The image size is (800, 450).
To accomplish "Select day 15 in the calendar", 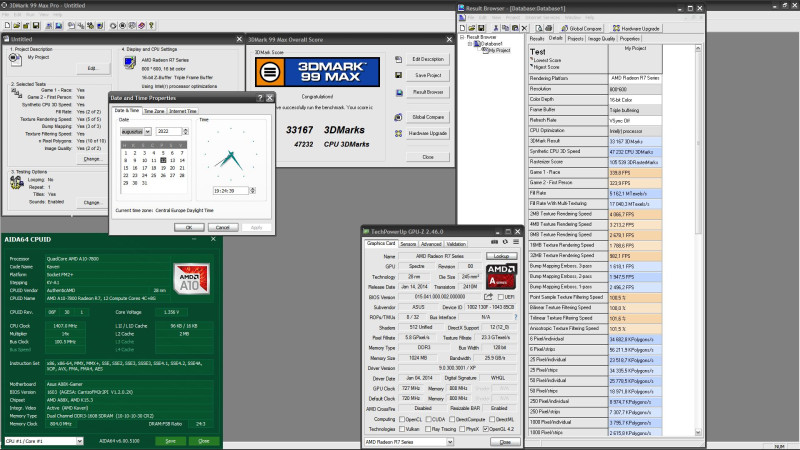I will point(126,168).
